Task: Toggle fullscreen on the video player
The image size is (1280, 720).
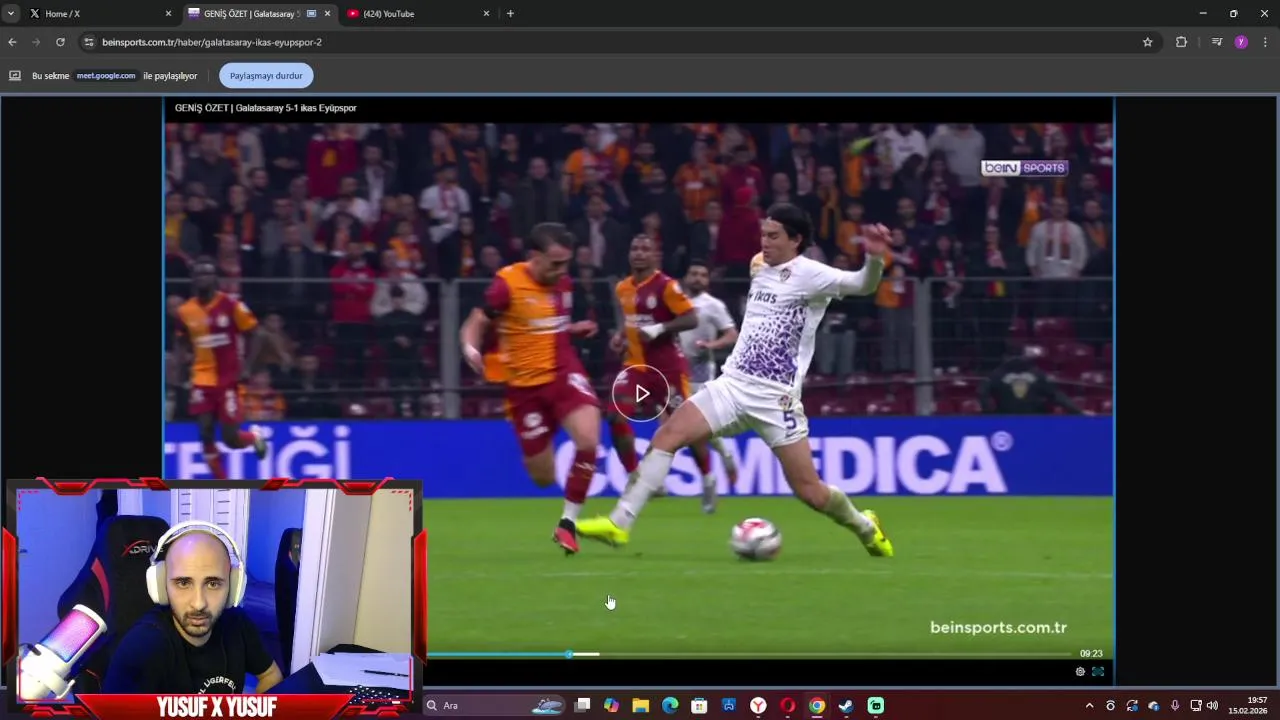Action: click(1098, 672)
